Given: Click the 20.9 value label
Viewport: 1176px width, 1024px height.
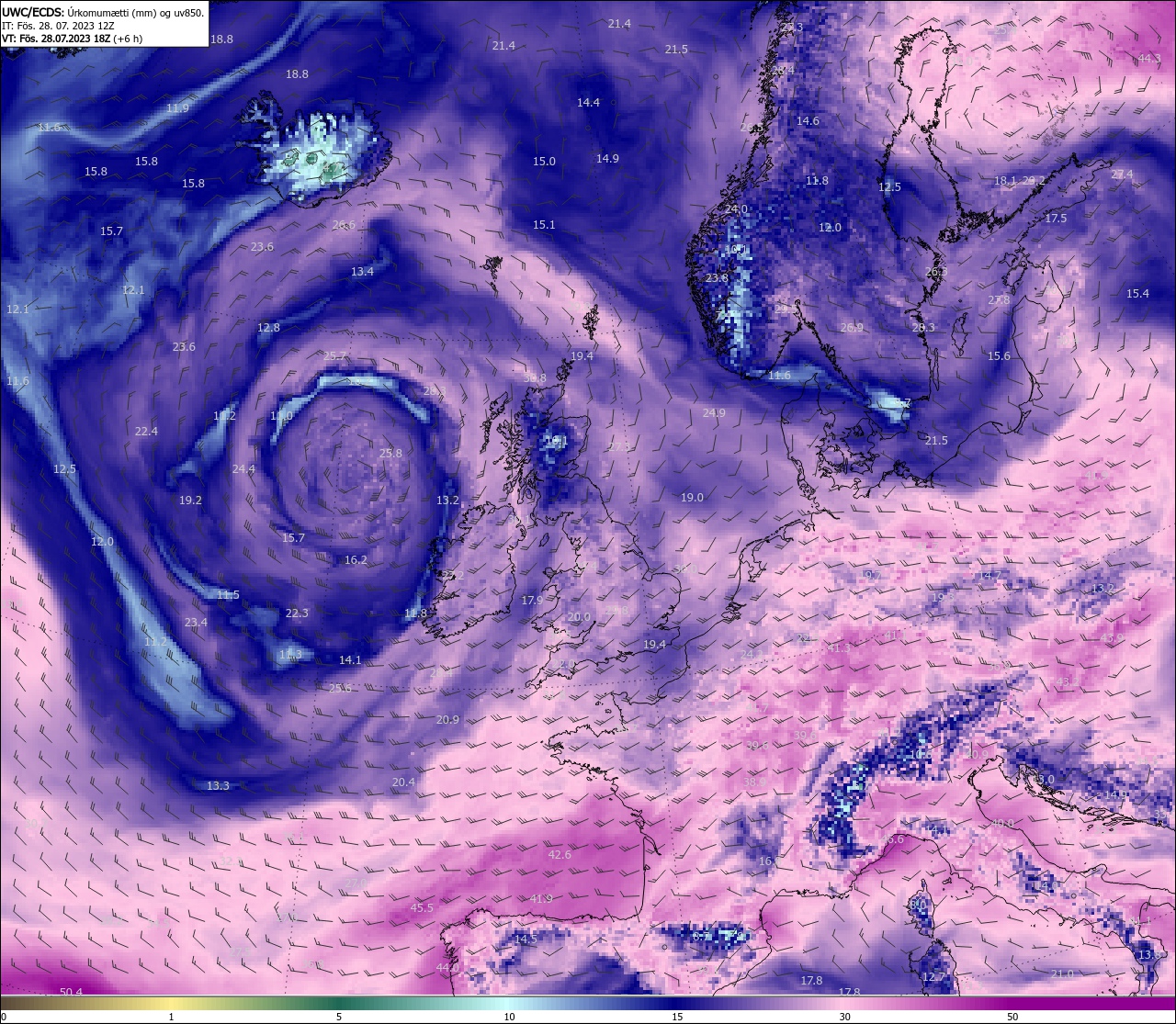Looking at the screenshot, I should (x=447, y=719).
